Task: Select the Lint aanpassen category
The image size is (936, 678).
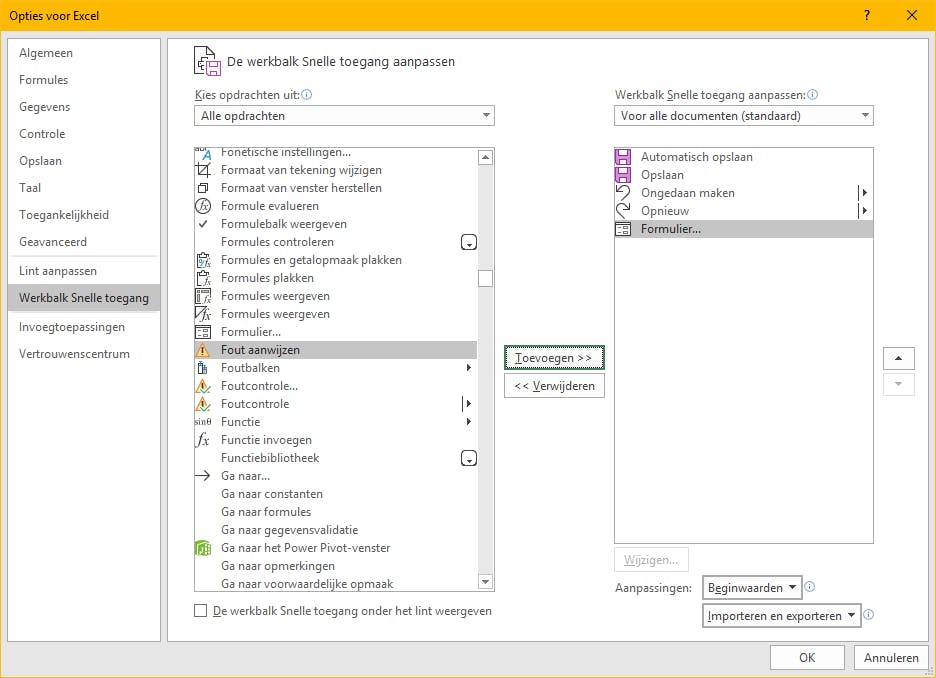Action: pos(84,271)
